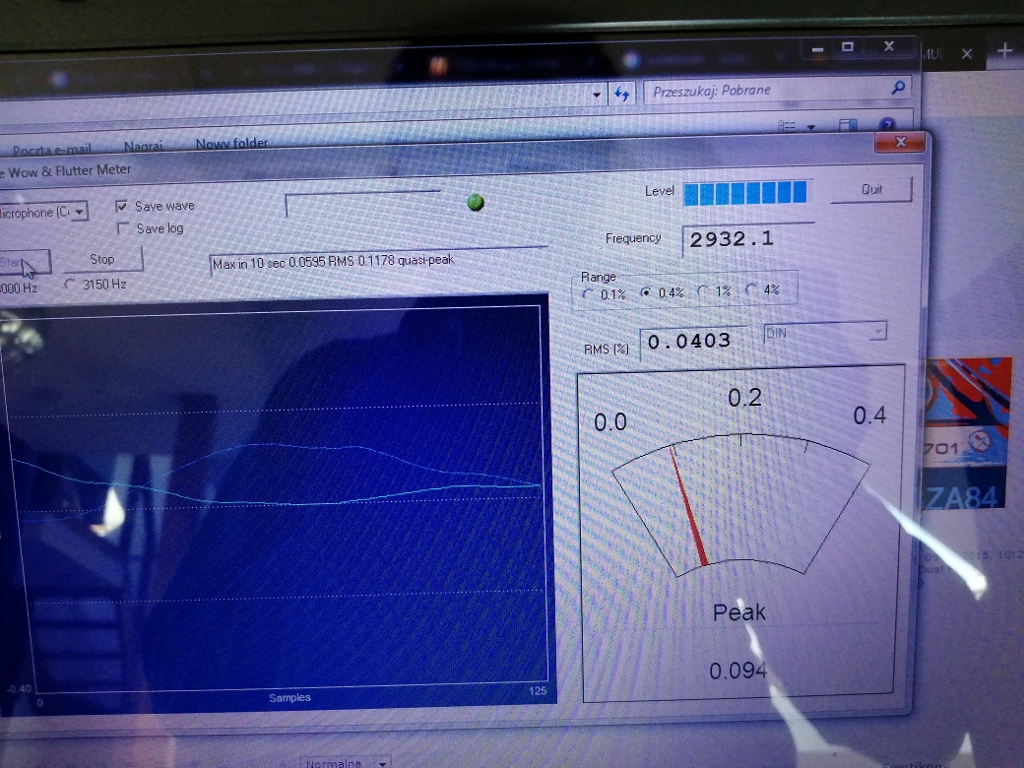Choose the 3150 Hz frequency option

(70, 284)
